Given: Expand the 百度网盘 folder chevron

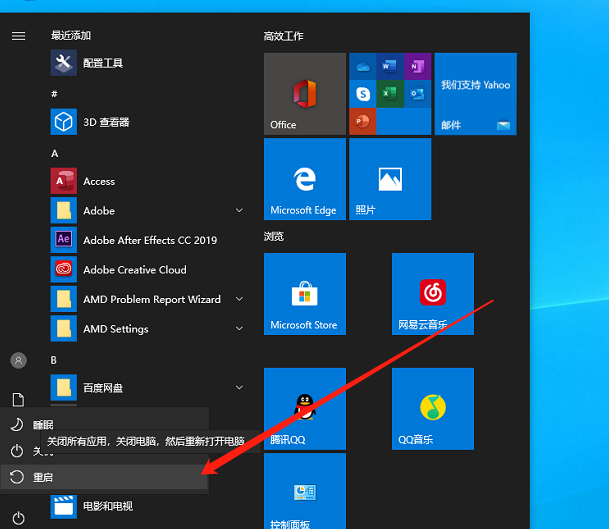Looking at the screenshot, I should point(239,388).
